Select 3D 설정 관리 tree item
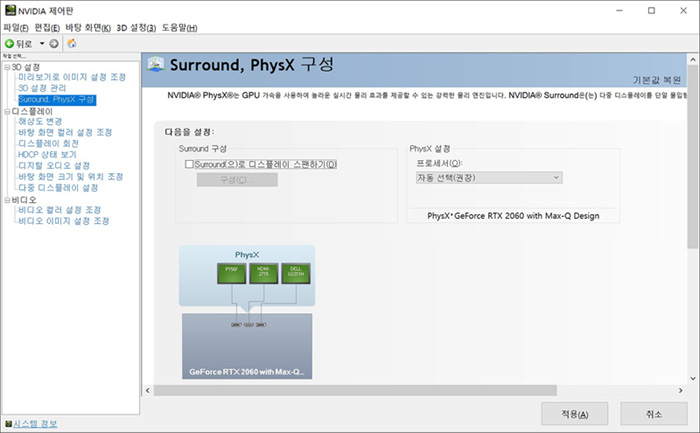The width and height of the screenshot is (700, 433). tap(42, 88)
